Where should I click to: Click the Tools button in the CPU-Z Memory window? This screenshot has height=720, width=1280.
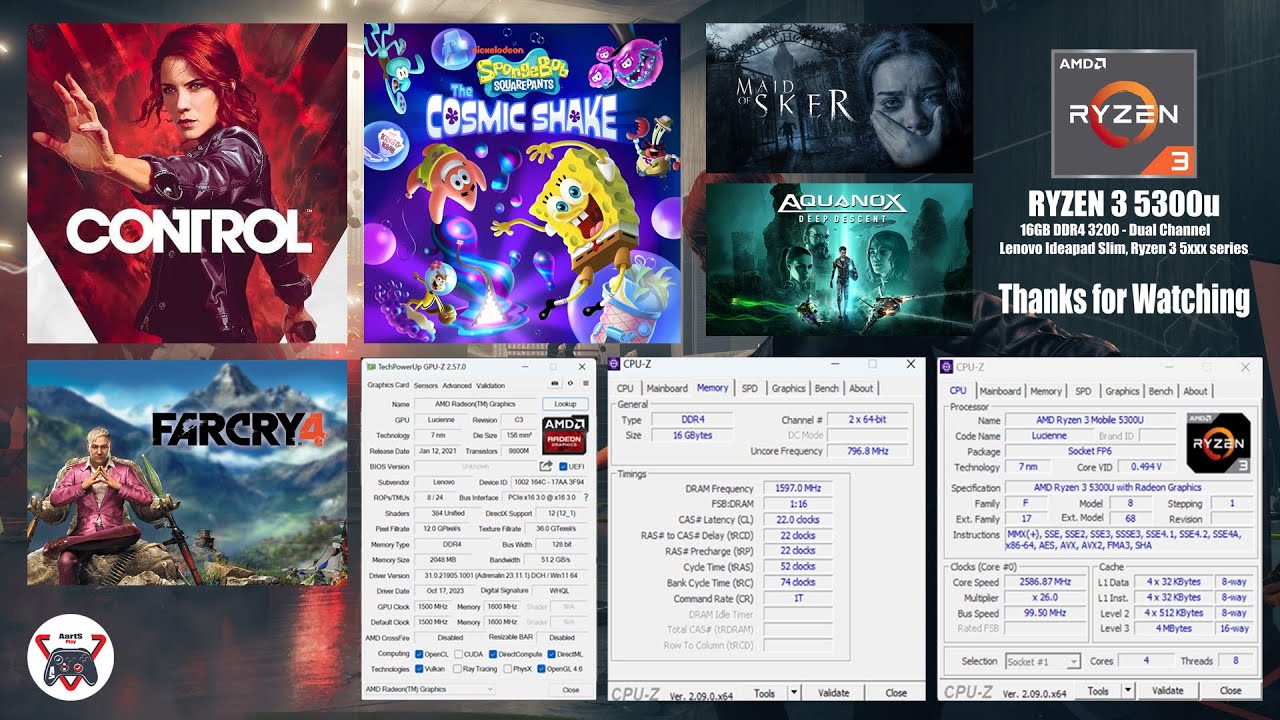tap(765, 692)
